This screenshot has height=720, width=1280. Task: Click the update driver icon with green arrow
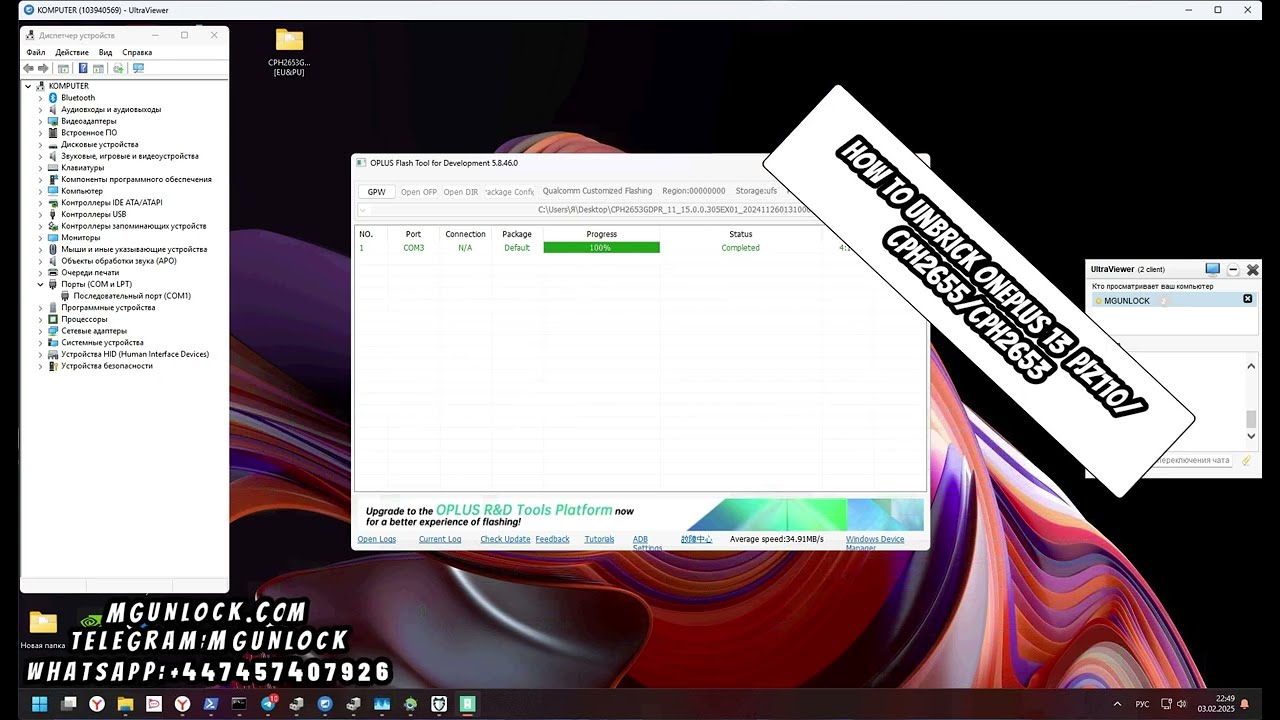coord(118,68)
